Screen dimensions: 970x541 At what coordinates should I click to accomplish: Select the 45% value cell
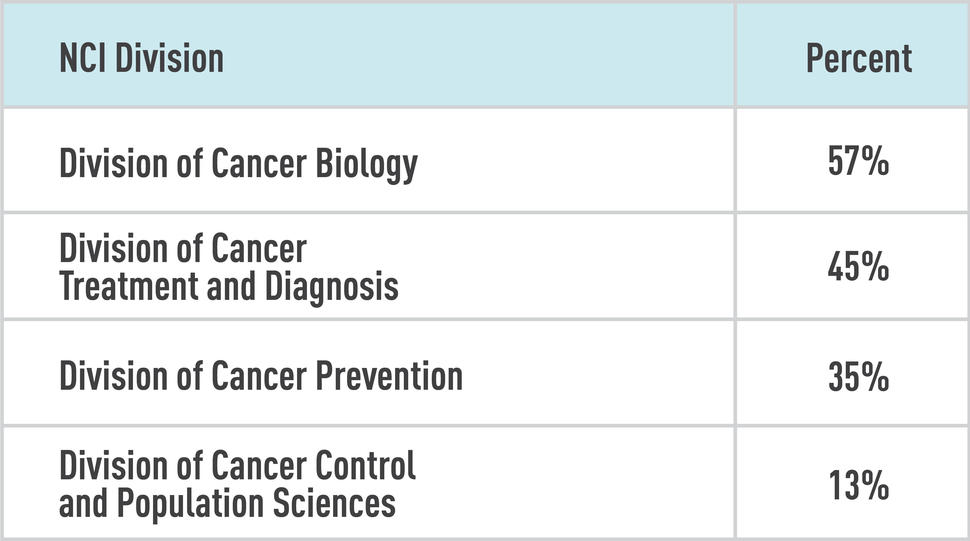point(858,268)
